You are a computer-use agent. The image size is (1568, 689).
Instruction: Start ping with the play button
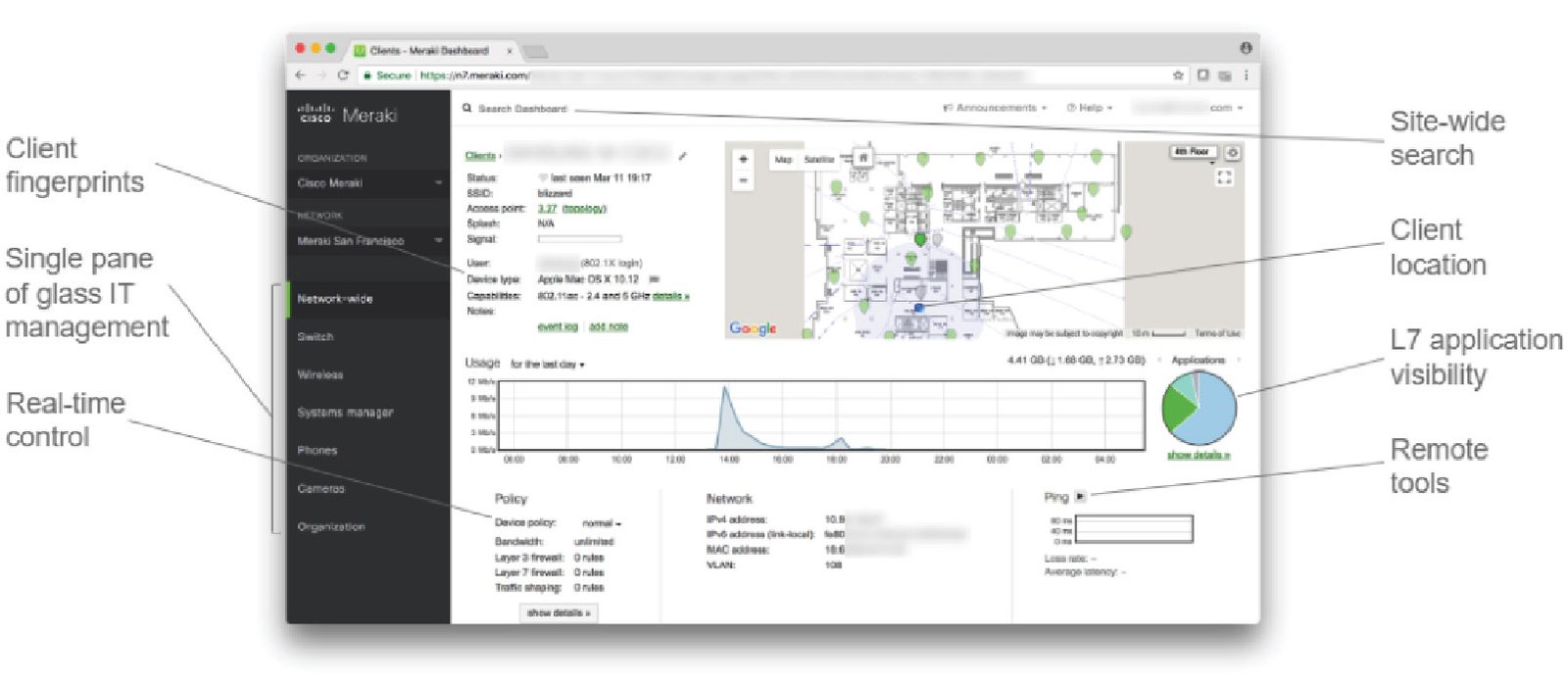1080,496
